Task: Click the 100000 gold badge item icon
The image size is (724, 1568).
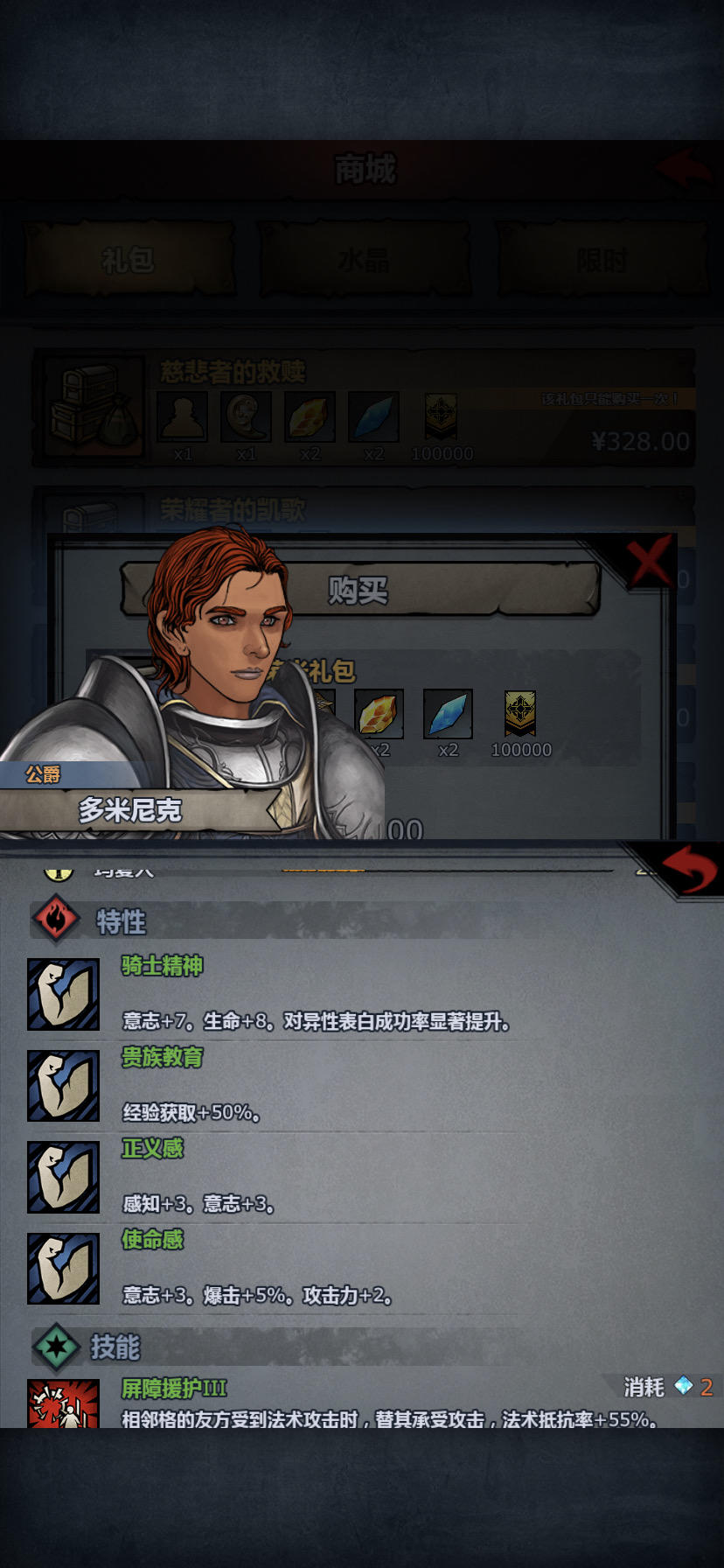Action: 520,713
